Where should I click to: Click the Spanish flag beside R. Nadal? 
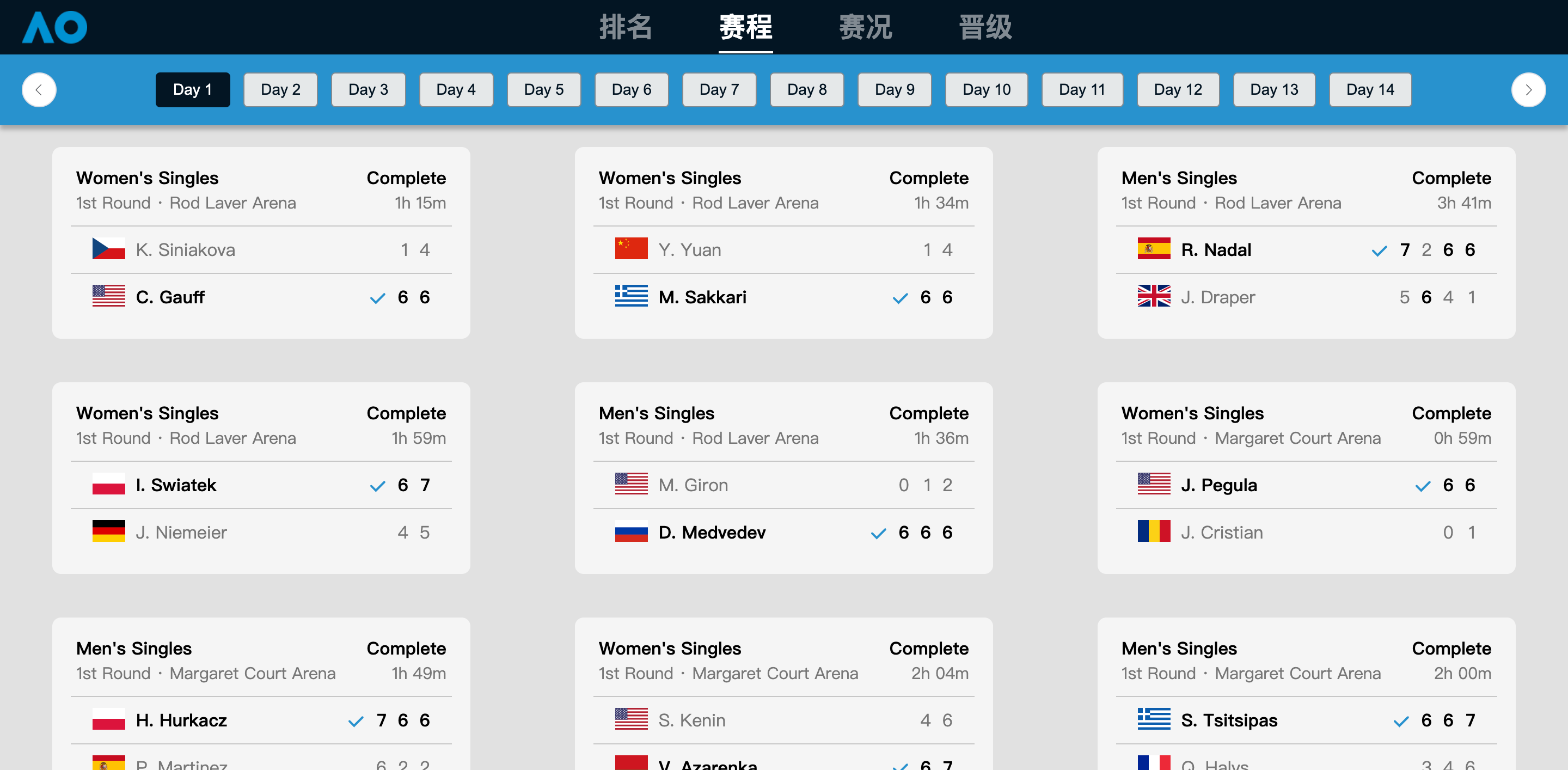click(x=1154, y=249)
